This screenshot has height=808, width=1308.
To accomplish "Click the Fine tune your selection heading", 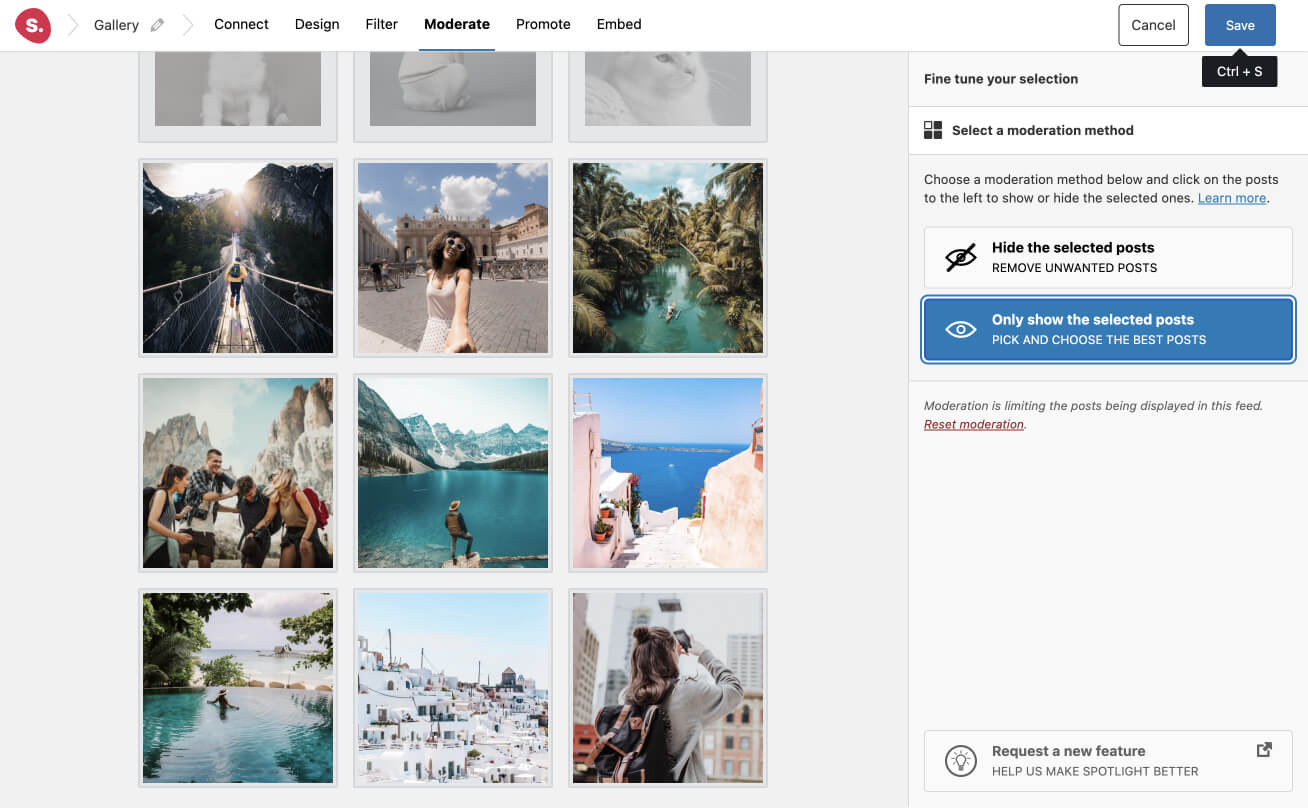I will click(x=1001, y=79).
